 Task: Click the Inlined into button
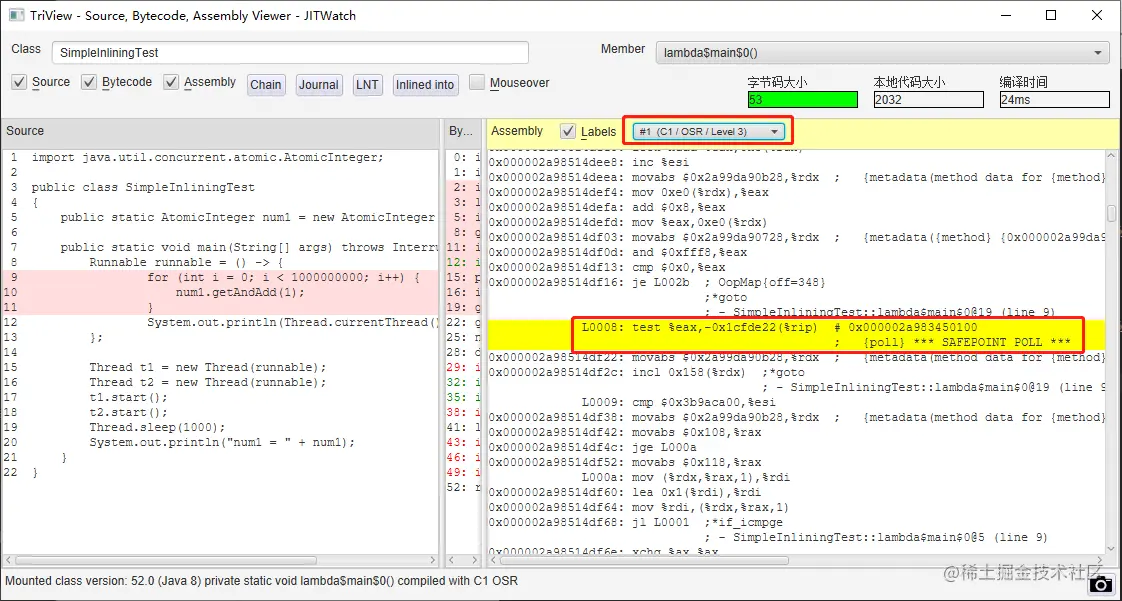tap(425, 84)
